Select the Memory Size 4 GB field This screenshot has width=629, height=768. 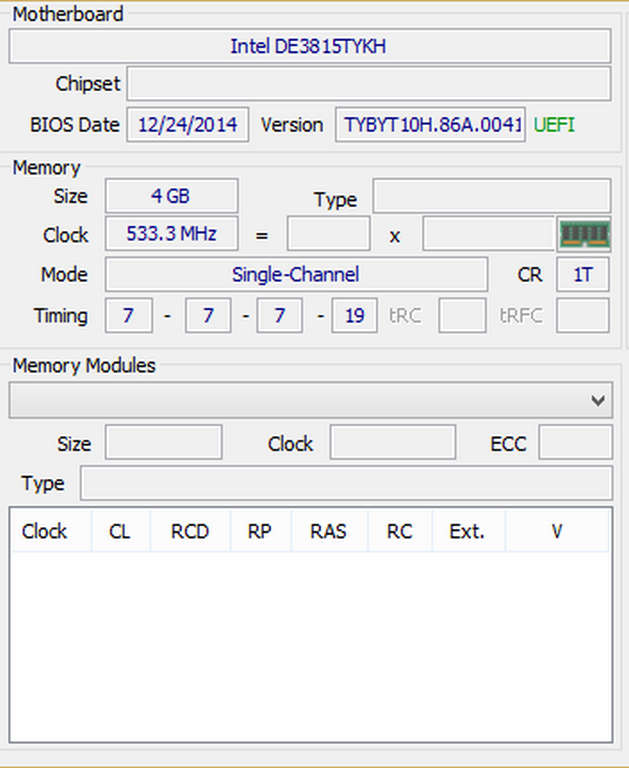[171, 196]
